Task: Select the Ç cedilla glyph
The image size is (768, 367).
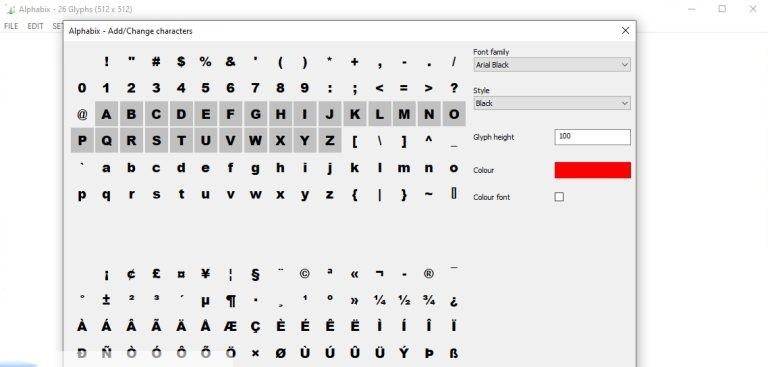Action: point(255,326)
